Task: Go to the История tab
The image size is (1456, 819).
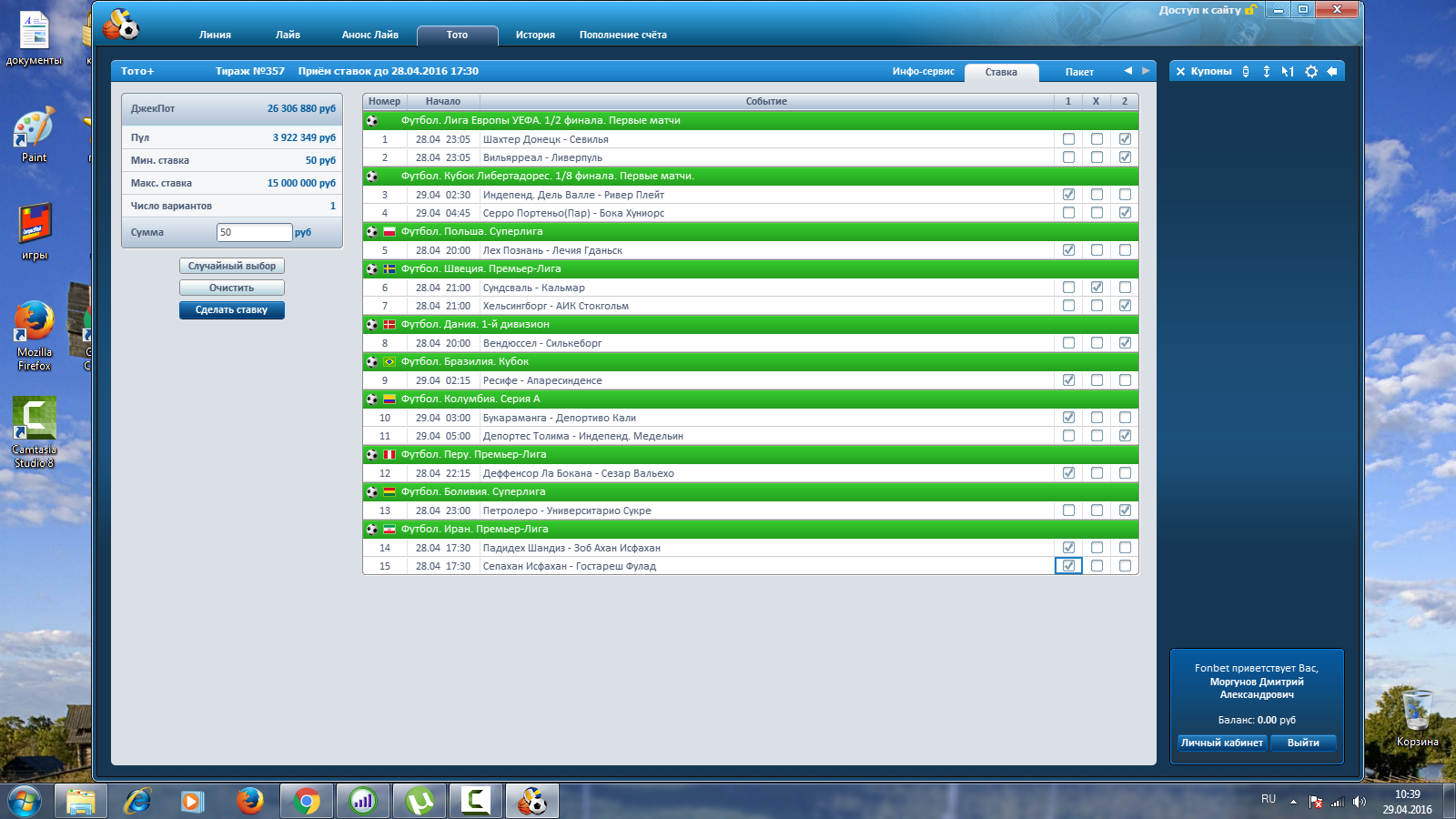Action: [x=535, y=35]
